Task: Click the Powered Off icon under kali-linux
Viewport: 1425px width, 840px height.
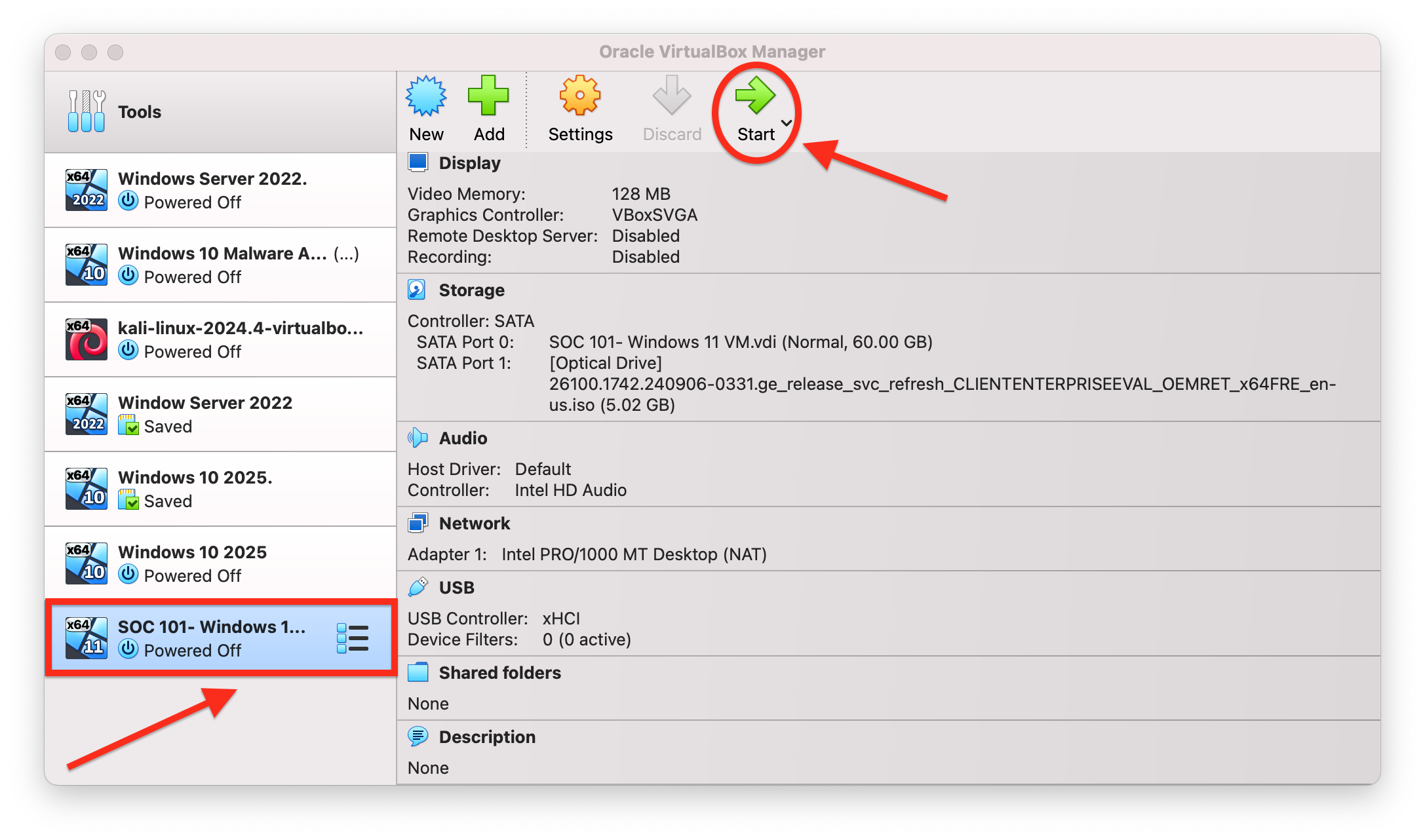Action: [128, 351]
